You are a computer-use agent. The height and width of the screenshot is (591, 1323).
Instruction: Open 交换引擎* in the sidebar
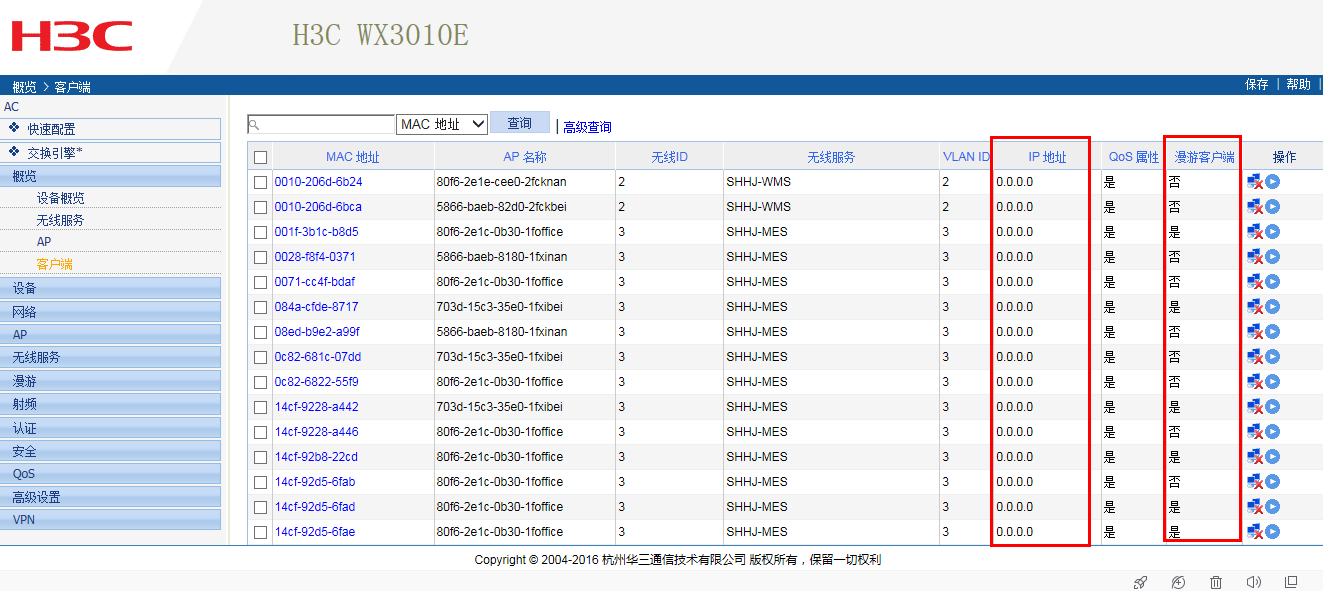pos(110,153)
